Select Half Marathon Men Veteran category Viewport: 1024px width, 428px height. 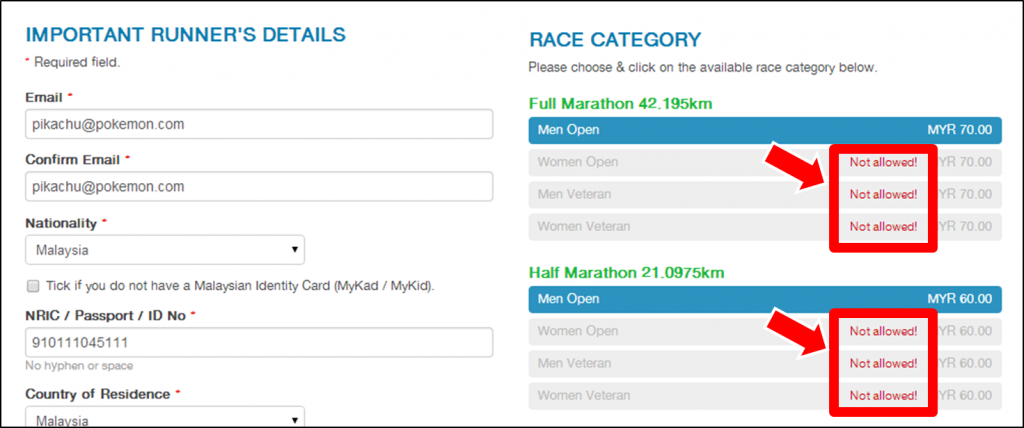point(765,363)
